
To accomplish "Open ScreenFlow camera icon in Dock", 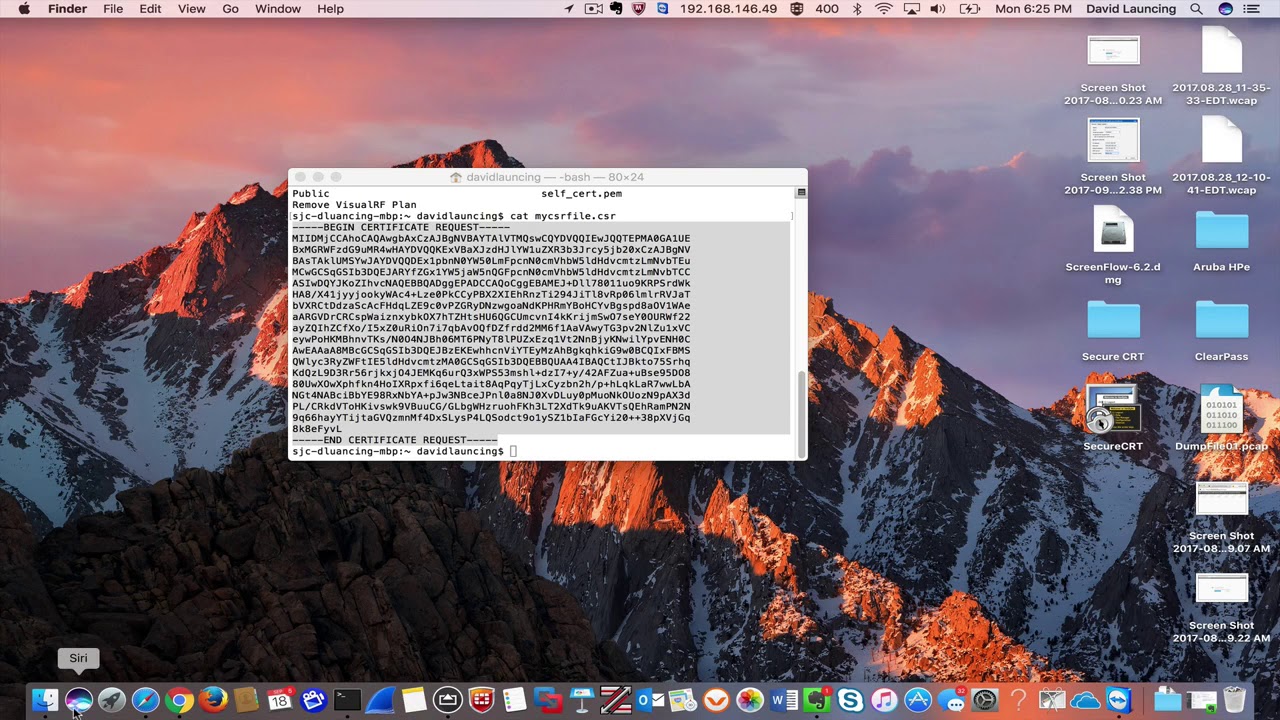I will click(x=313, y=700).
